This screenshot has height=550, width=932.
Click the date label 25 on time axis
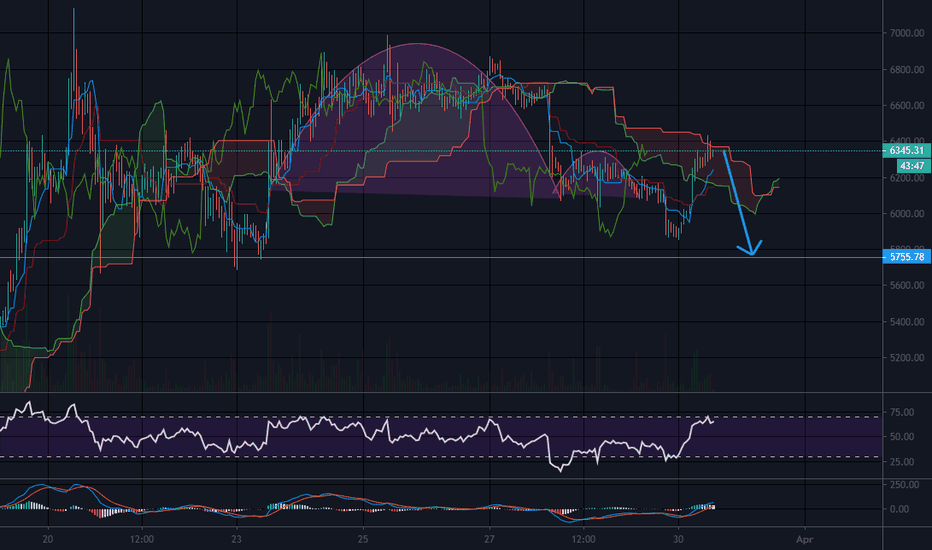coord(363,539)
